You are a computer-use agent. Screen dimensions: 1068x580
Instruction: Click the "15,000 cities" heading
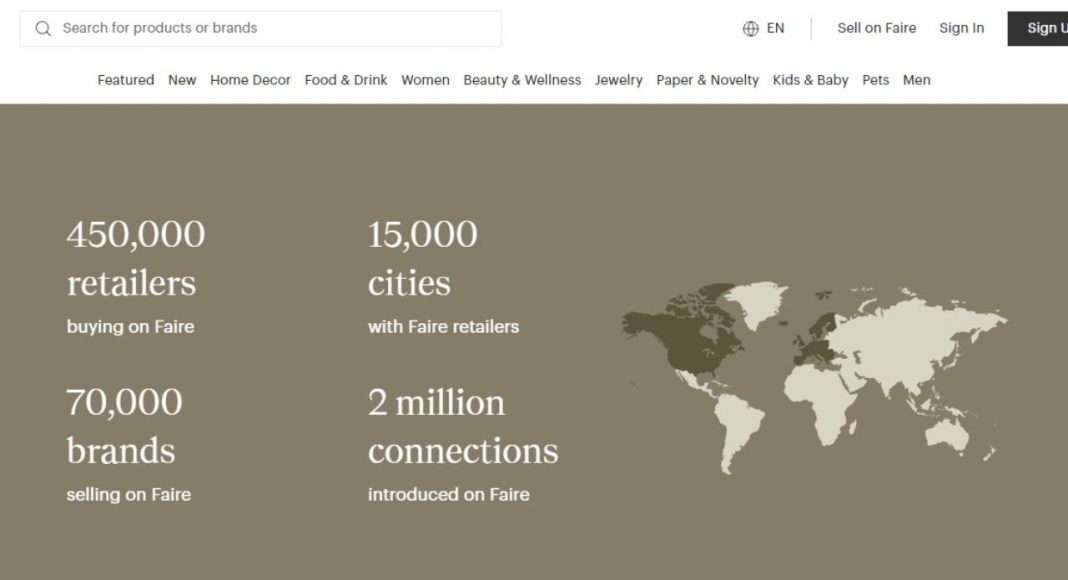[422, 259]
